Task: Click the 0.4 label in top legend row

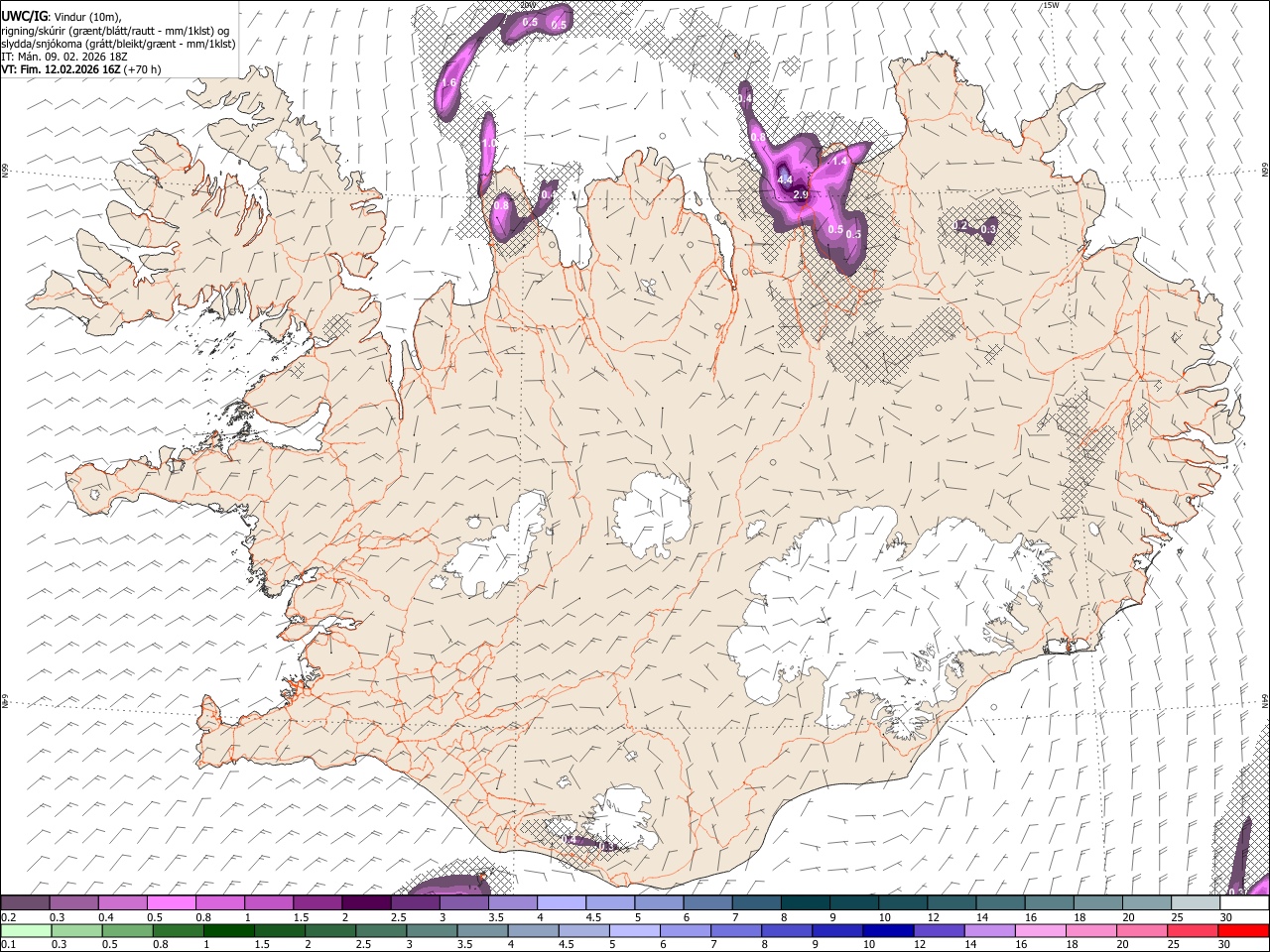Action: coord(106,917)
